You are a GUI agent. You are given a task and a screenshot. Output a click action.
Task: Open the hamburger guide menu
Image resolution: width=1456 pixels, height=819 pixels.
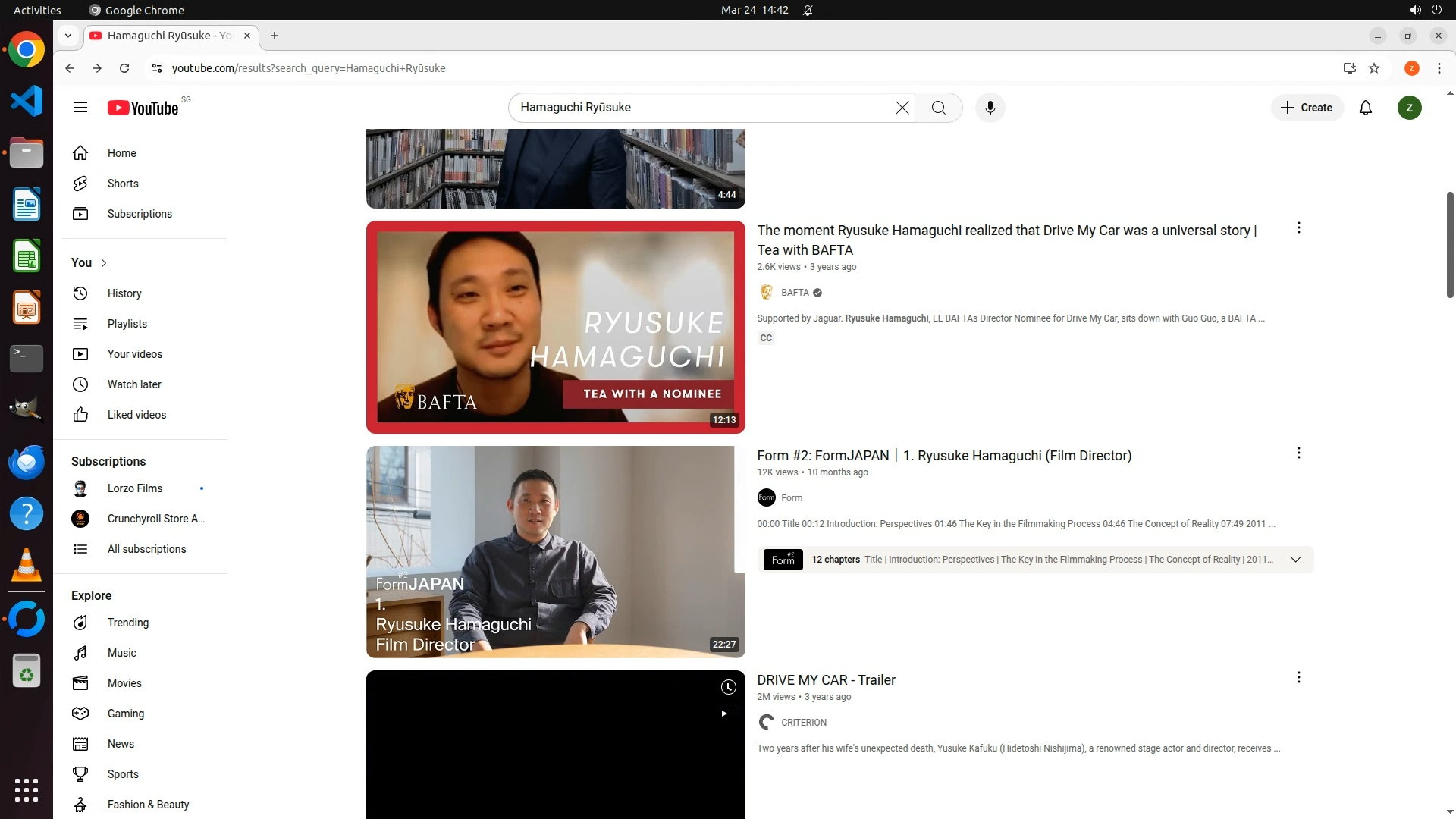tap(80, 108)
